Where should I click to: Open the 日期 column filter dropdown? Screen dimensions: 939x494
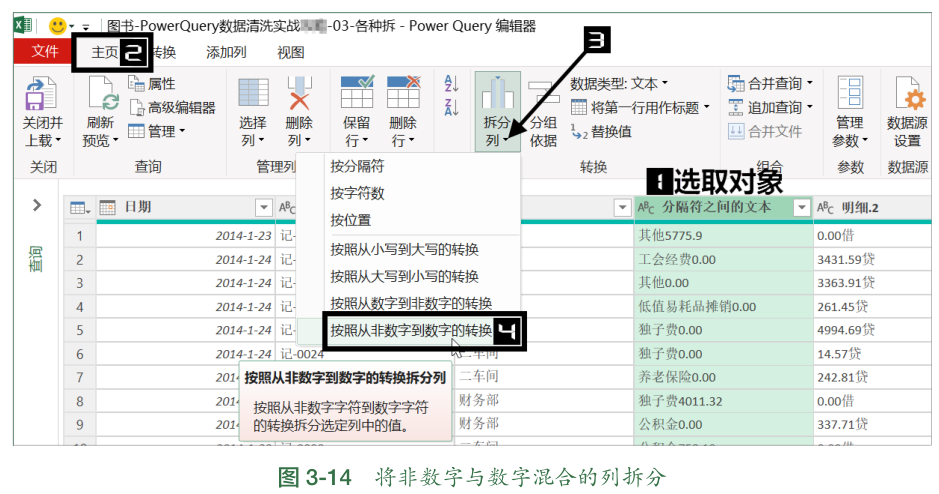(x=263, y=208)
